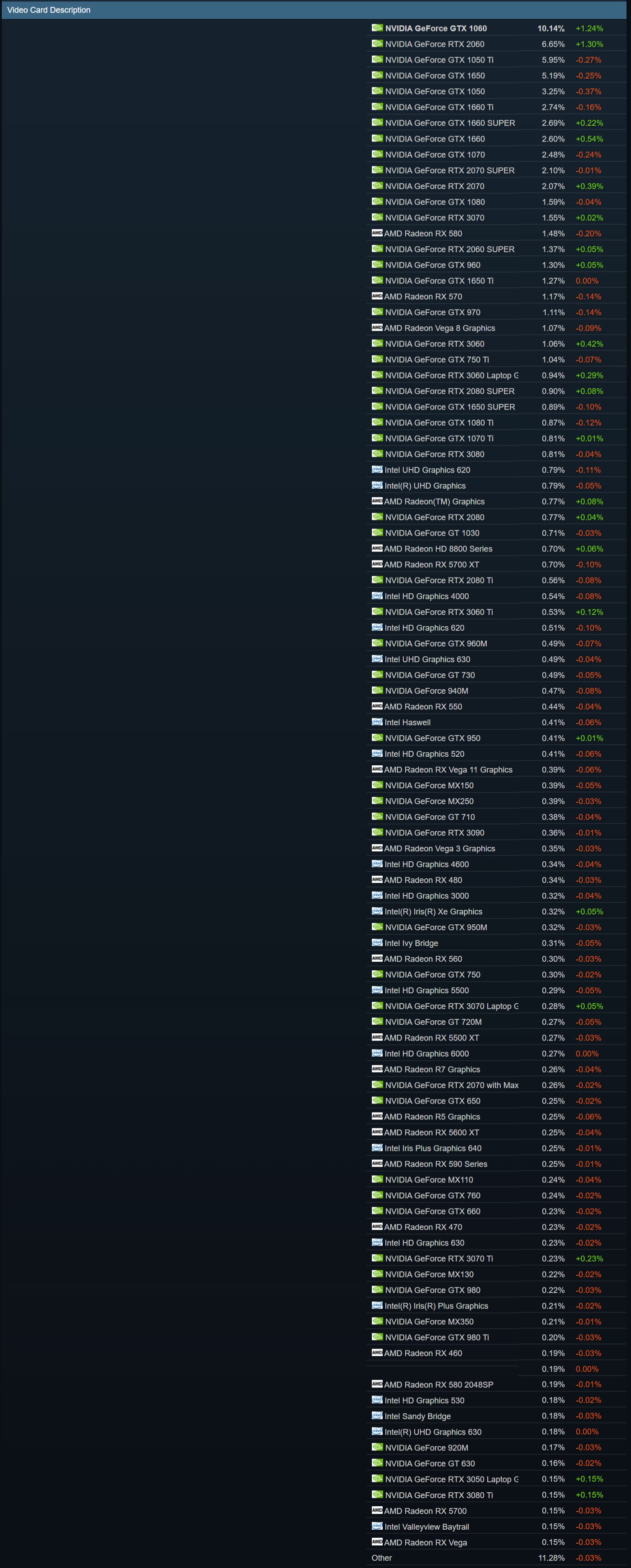This screenshot has width=631, height=1568.
Task: Click the AMD logo next to Radeon RX 580
Action: click(377, 233)
